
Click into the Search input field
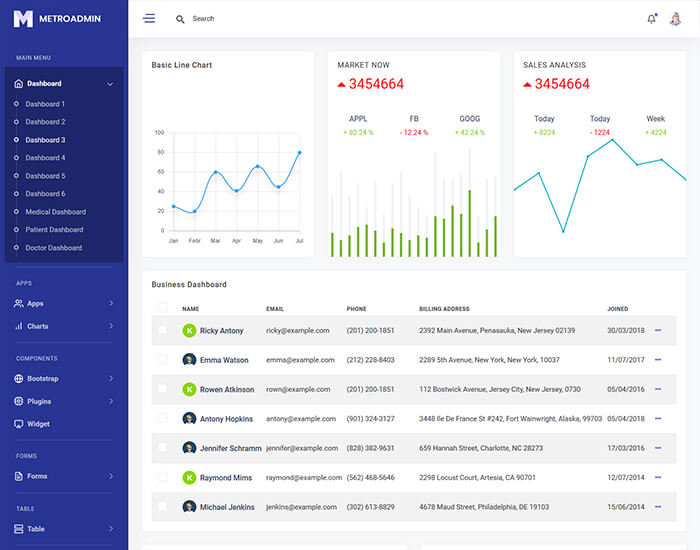point(300,19)
